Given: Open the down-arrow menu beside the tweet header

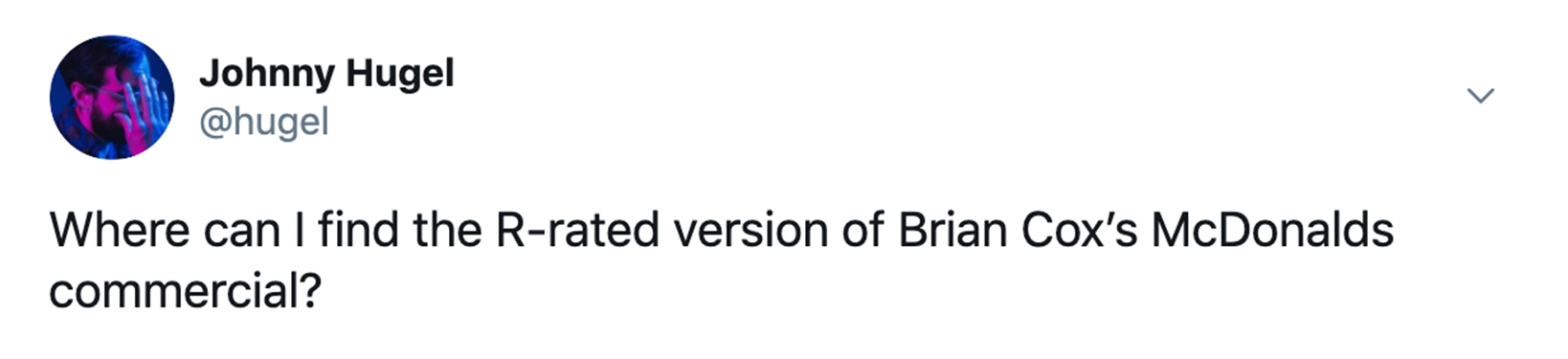Looking at the screenshot, I should pyautogui.click(x=1481, y=96).
